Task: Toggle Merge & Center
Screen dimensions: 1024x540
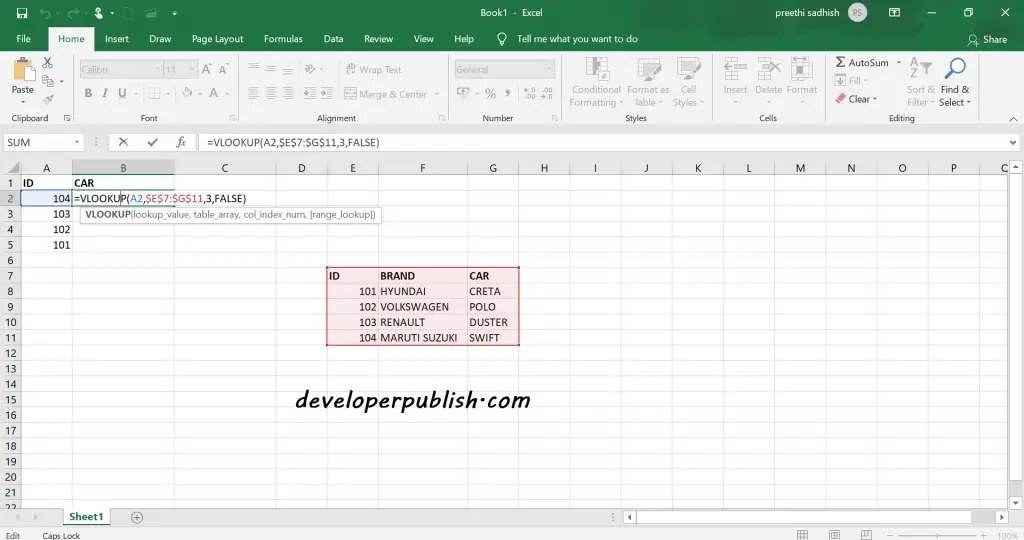Action: tap(385, 94)
